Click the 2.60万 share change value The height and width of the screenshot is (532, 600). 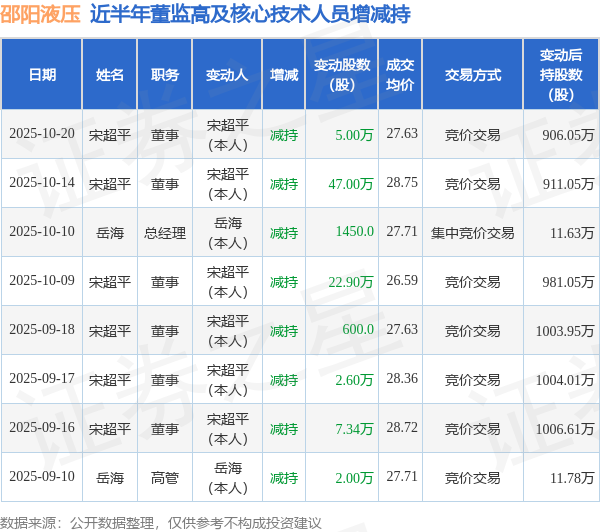[354, 380]
